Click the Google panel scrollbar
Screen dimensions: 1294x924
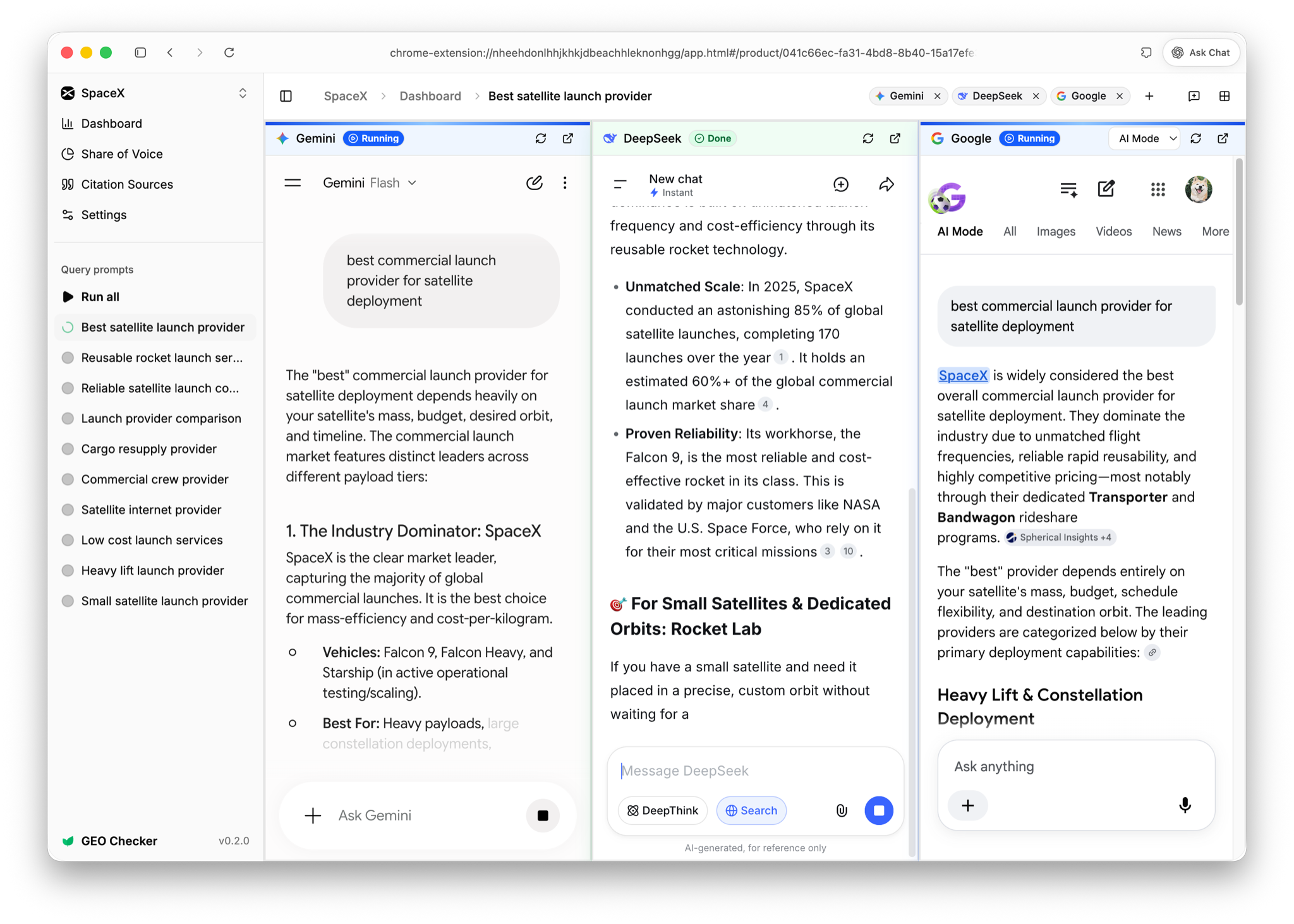pos(1239,232)
